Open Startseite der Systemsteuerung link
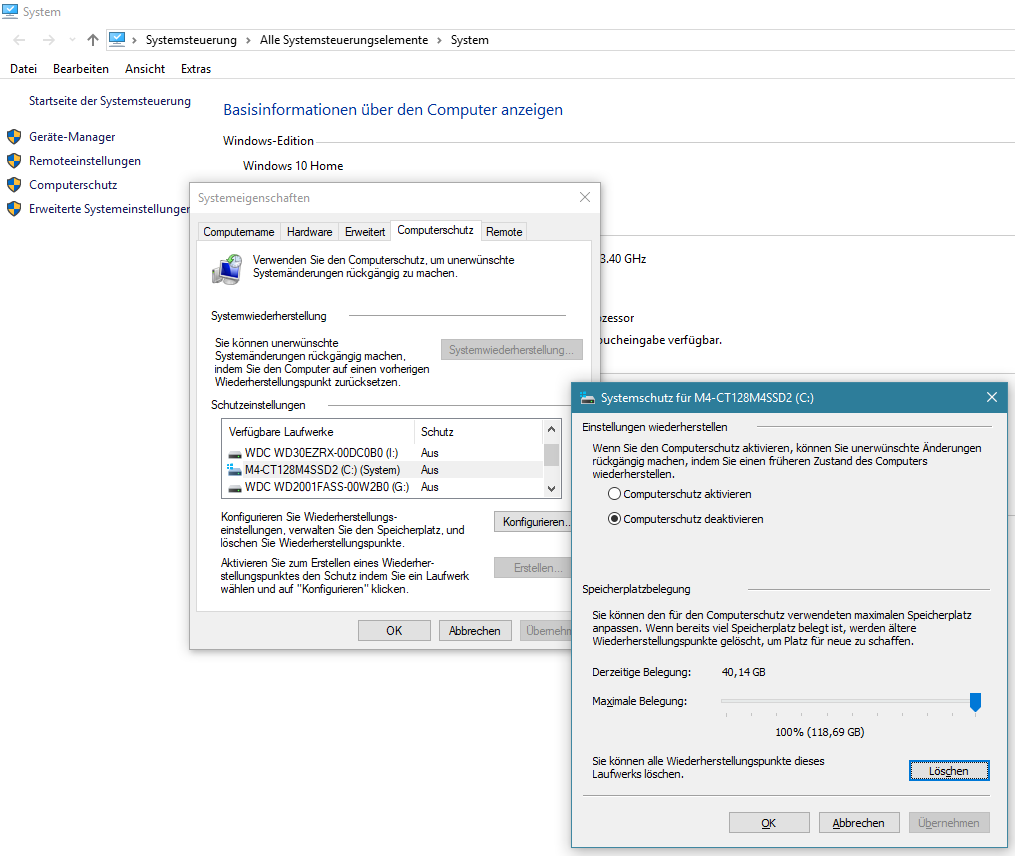This screenshot has height=856, width=1015. coord(110,101)
